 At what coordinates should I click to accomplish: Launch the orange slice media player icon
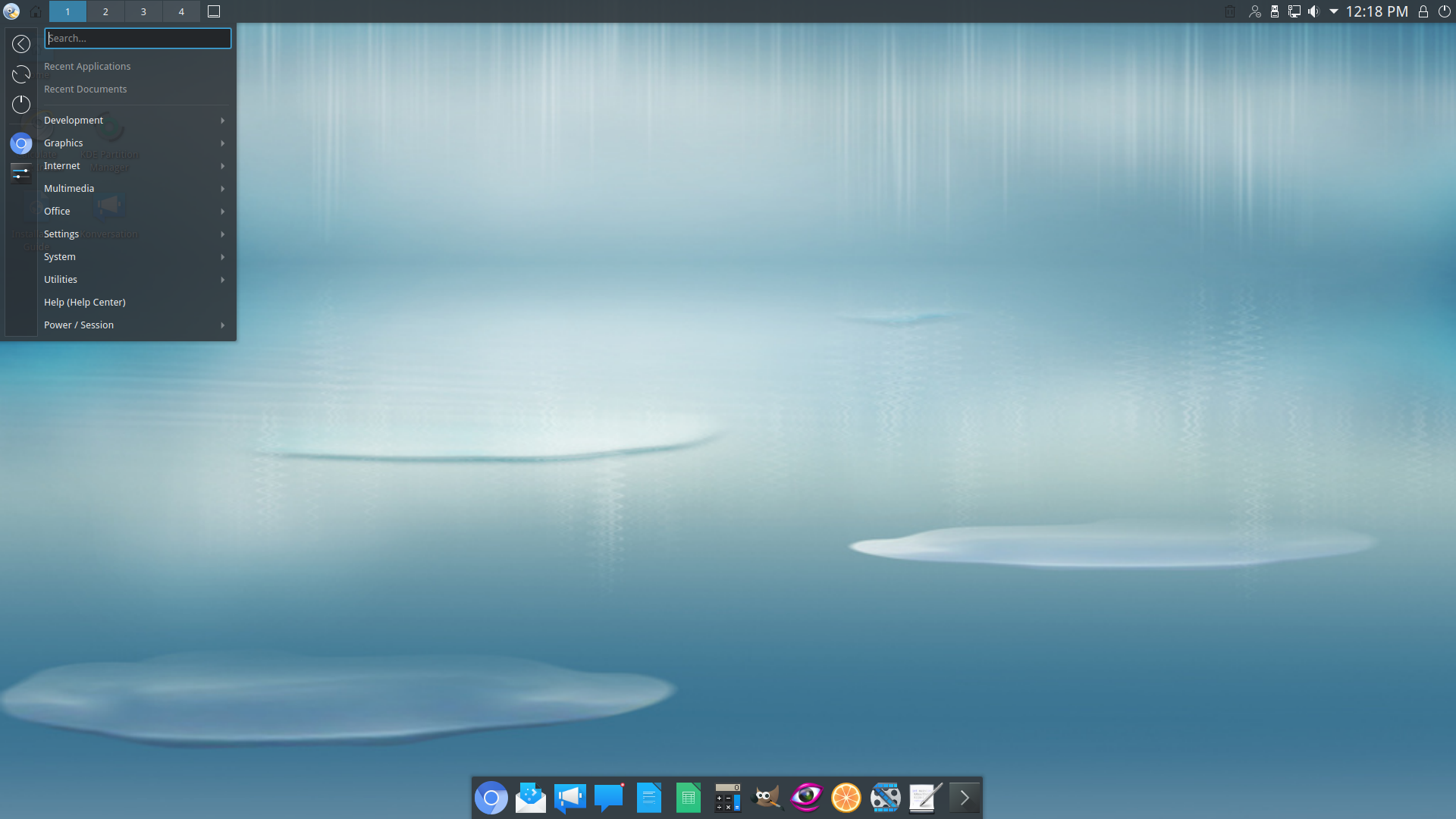[846, 798]
